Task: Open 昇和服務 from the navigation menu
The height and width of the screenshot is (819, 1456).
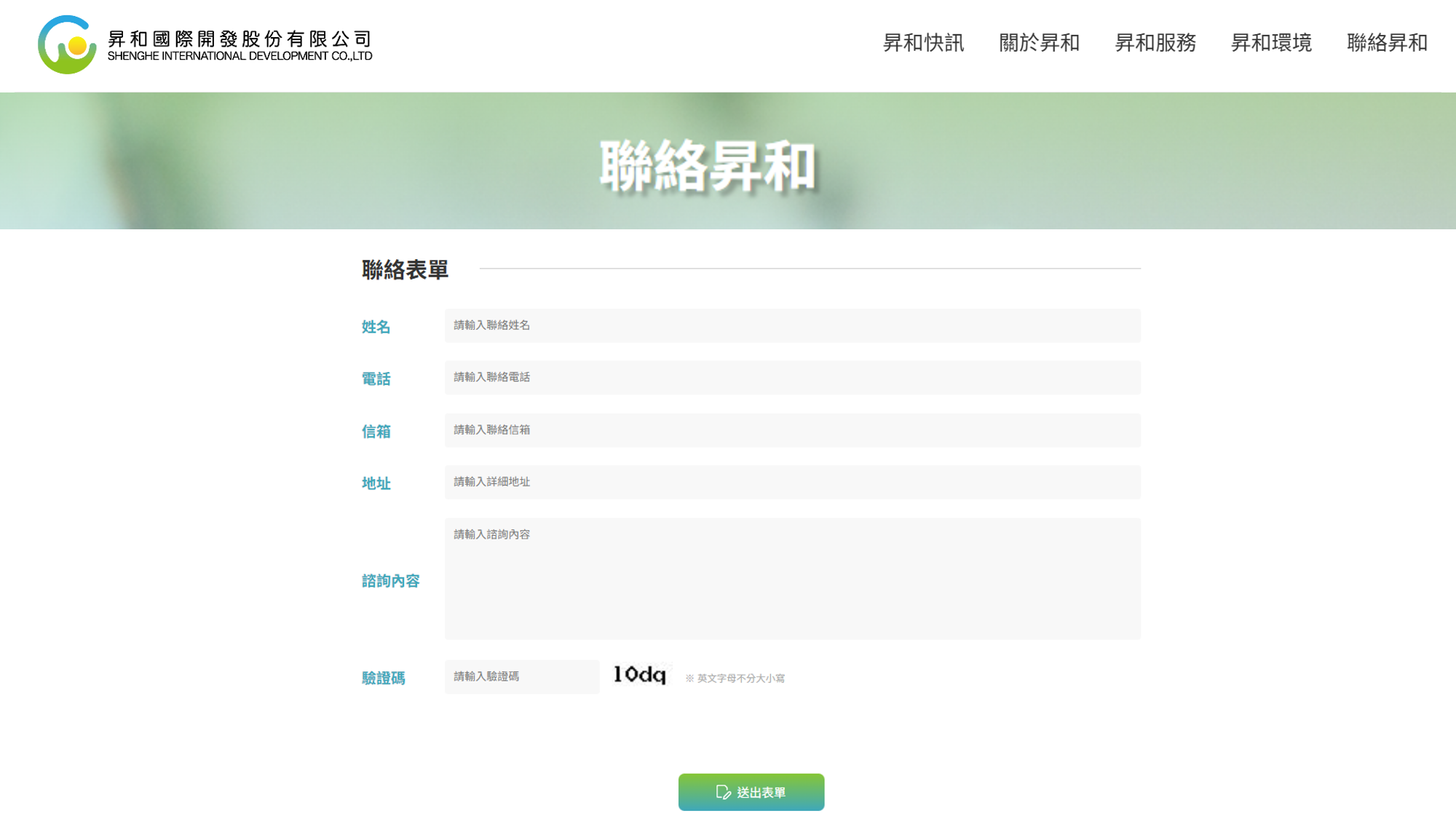Action: click(1155, 44)
